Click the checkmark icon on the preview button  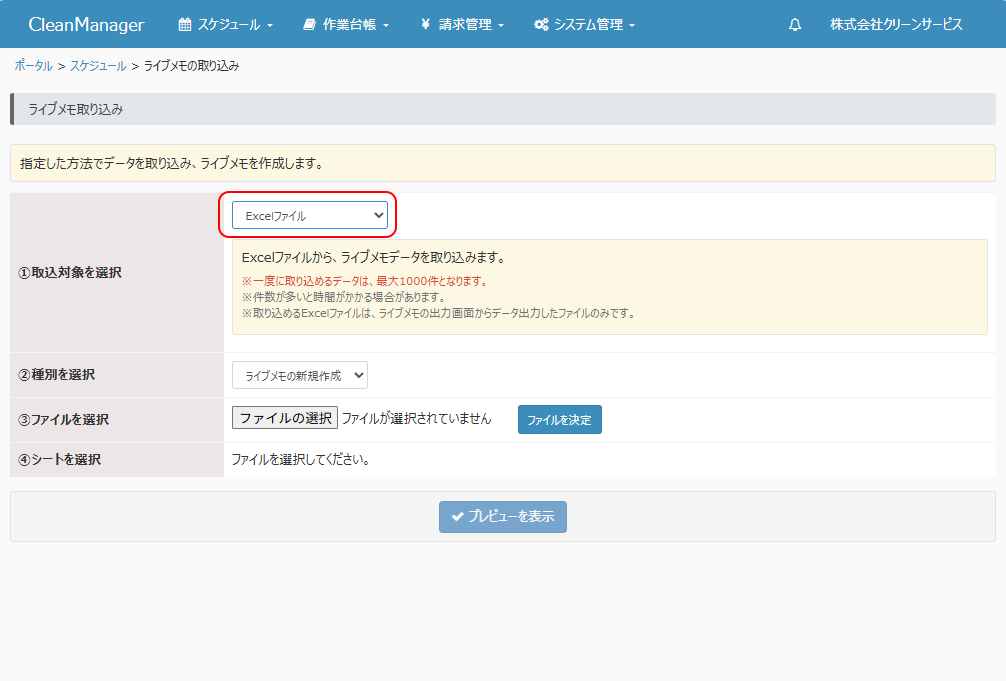click(x=457, y=517)
